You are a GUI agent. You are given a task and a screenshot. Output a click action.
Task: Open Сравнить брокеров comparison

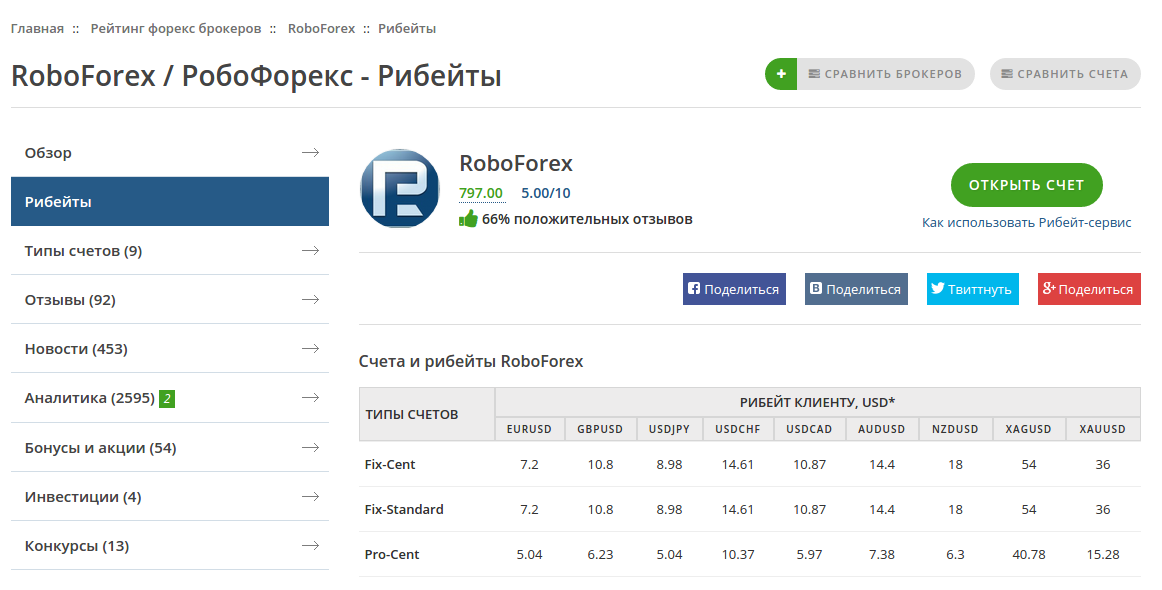click(886, 74)
